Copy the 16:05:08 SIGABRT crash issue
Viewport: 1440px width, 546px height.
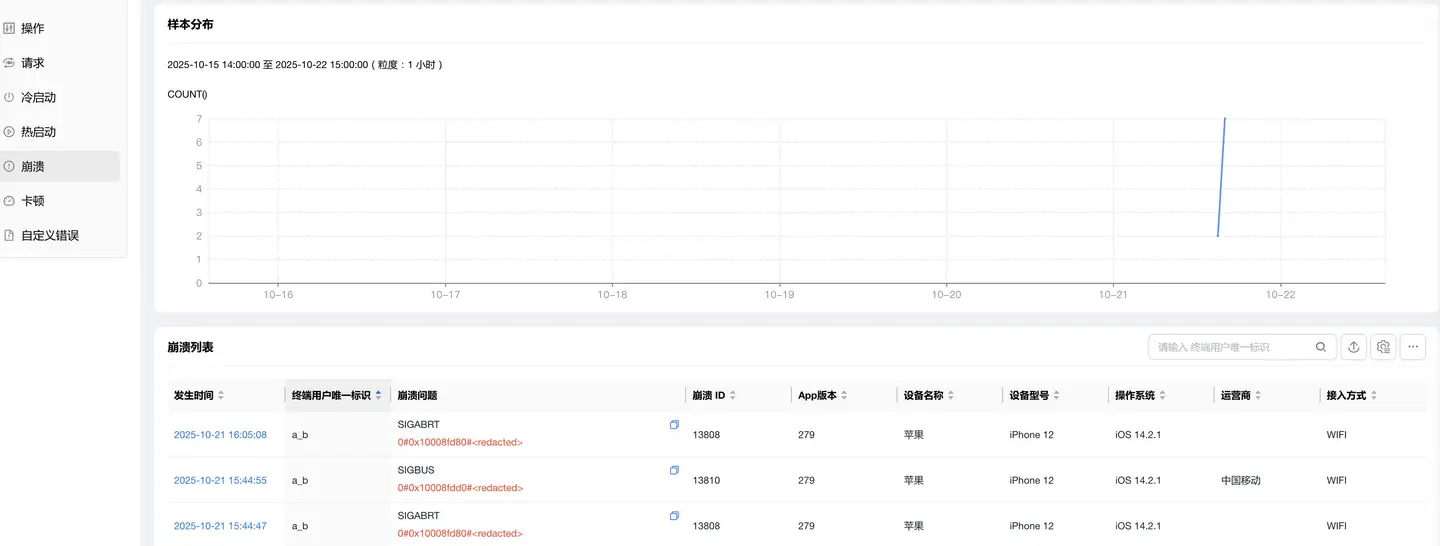tap(674, 425)
